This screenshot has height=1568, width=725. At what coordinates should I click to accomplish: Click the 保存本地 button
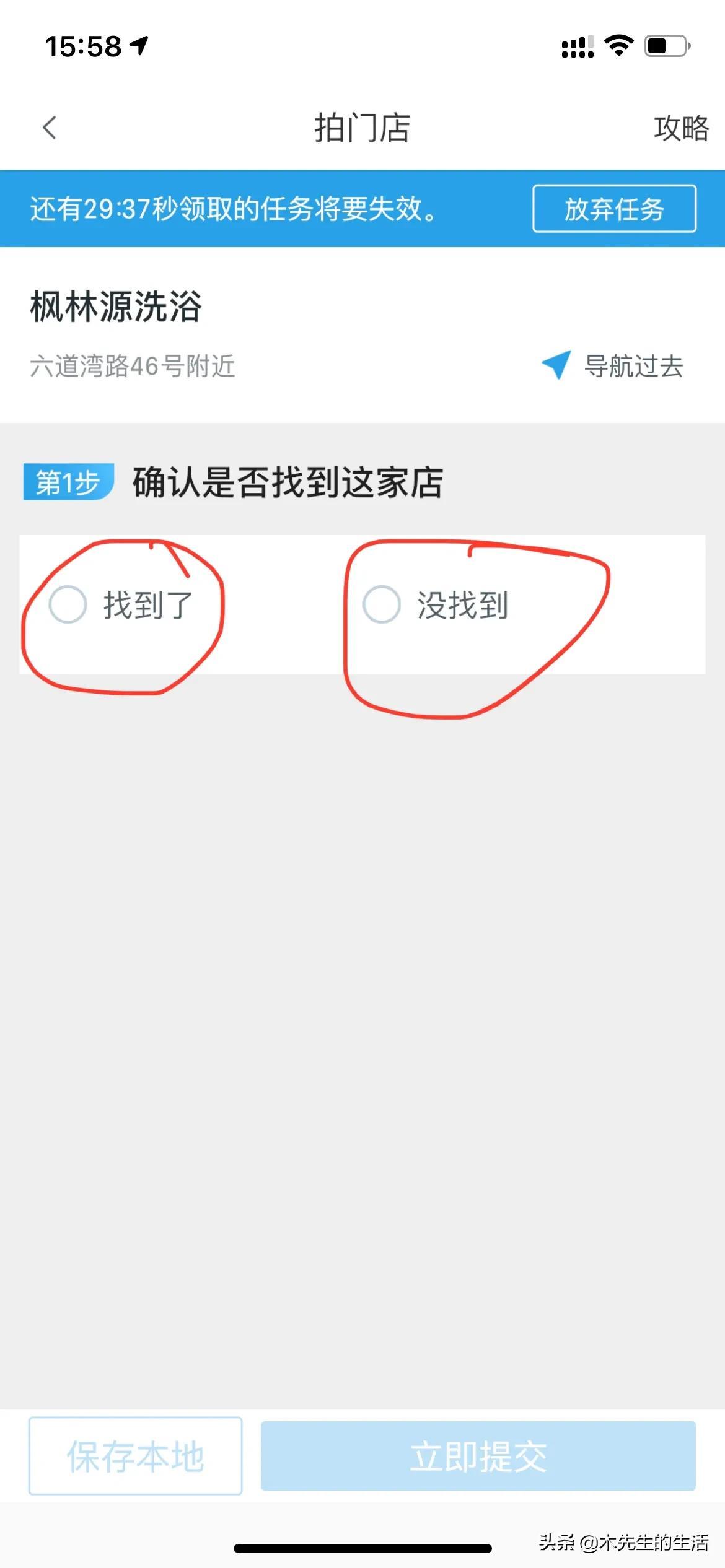click(x=135, y=1456)
